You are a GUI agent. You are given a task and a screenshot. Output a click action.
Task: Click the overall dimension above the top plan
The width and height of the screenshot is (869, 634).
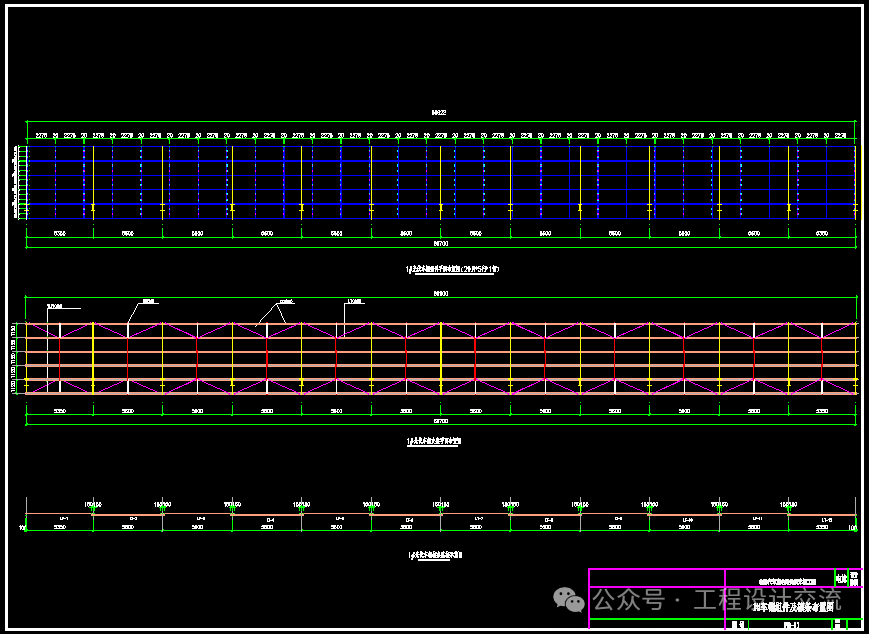point(439,112)
